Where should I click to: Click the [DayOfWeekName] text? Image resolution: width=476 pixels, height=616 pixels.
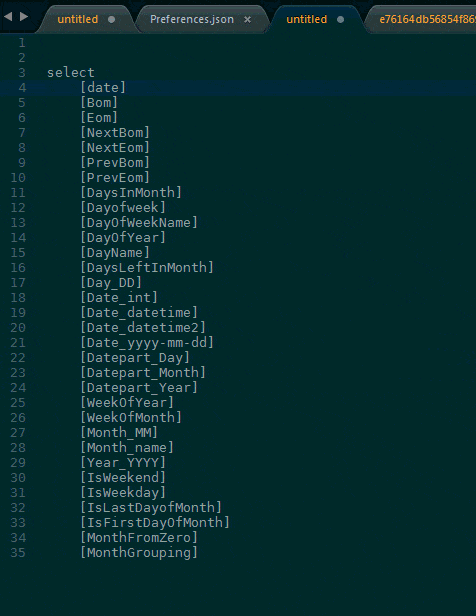click(x=139, y=223)
